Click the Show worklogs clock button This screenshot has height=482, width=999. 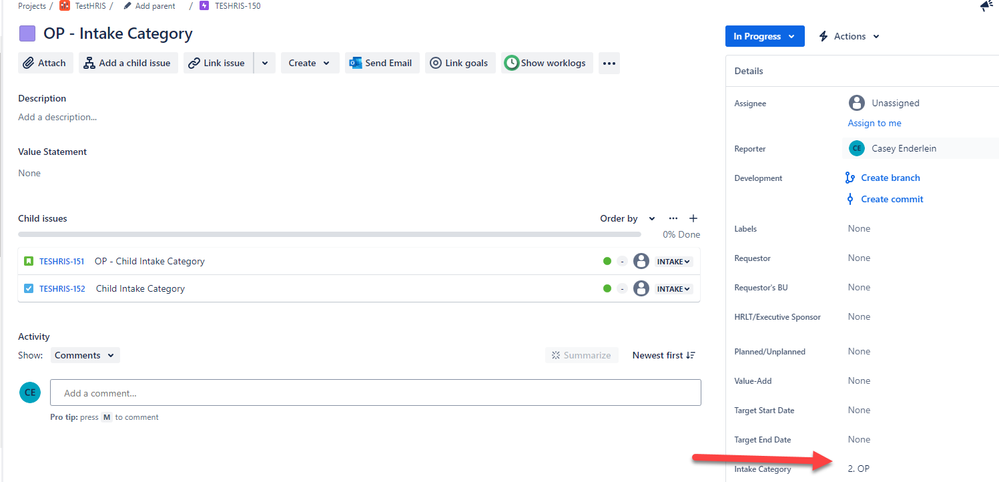547,63
